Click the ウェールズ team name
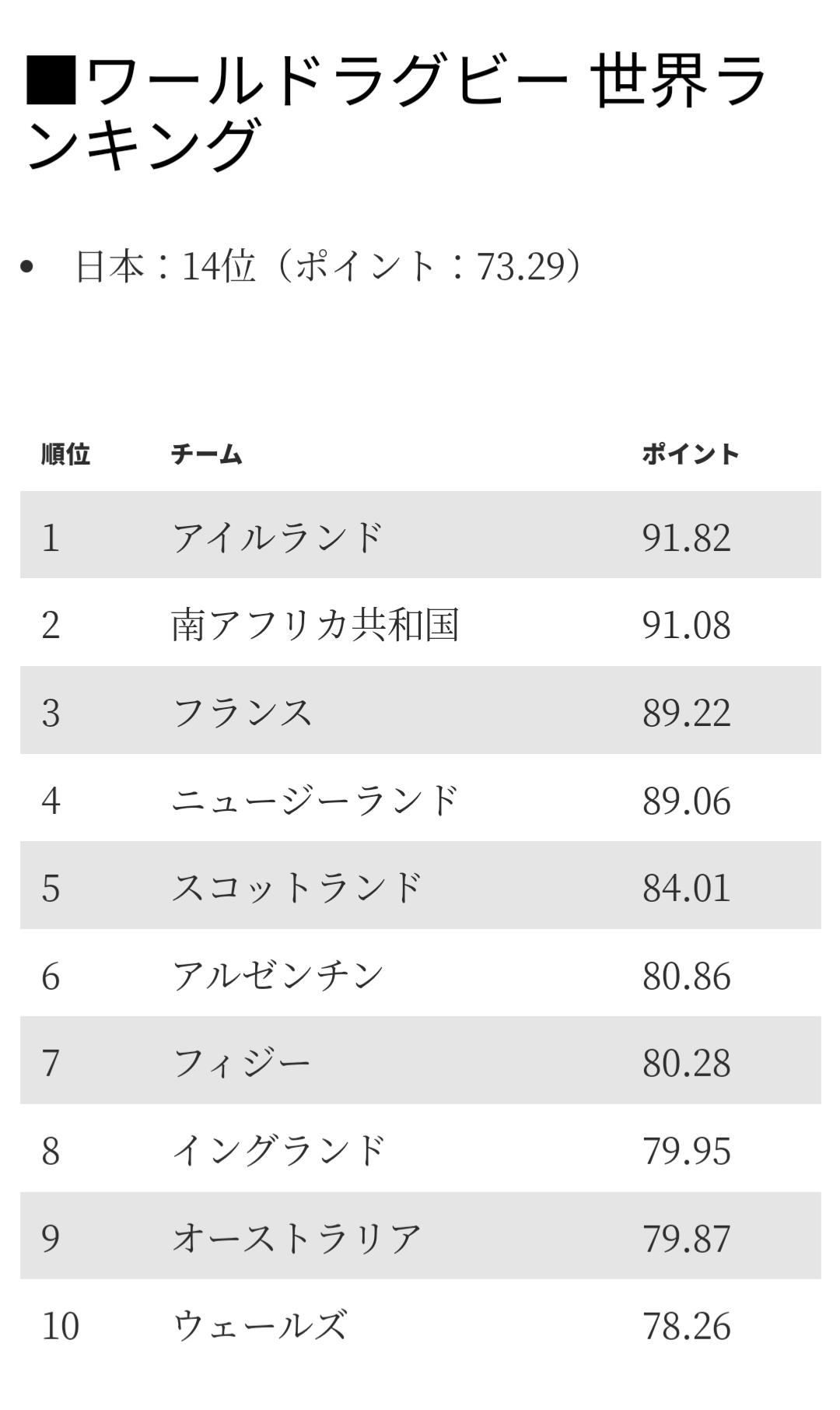Screen dimensions: 840x1410 point(260,1326)
